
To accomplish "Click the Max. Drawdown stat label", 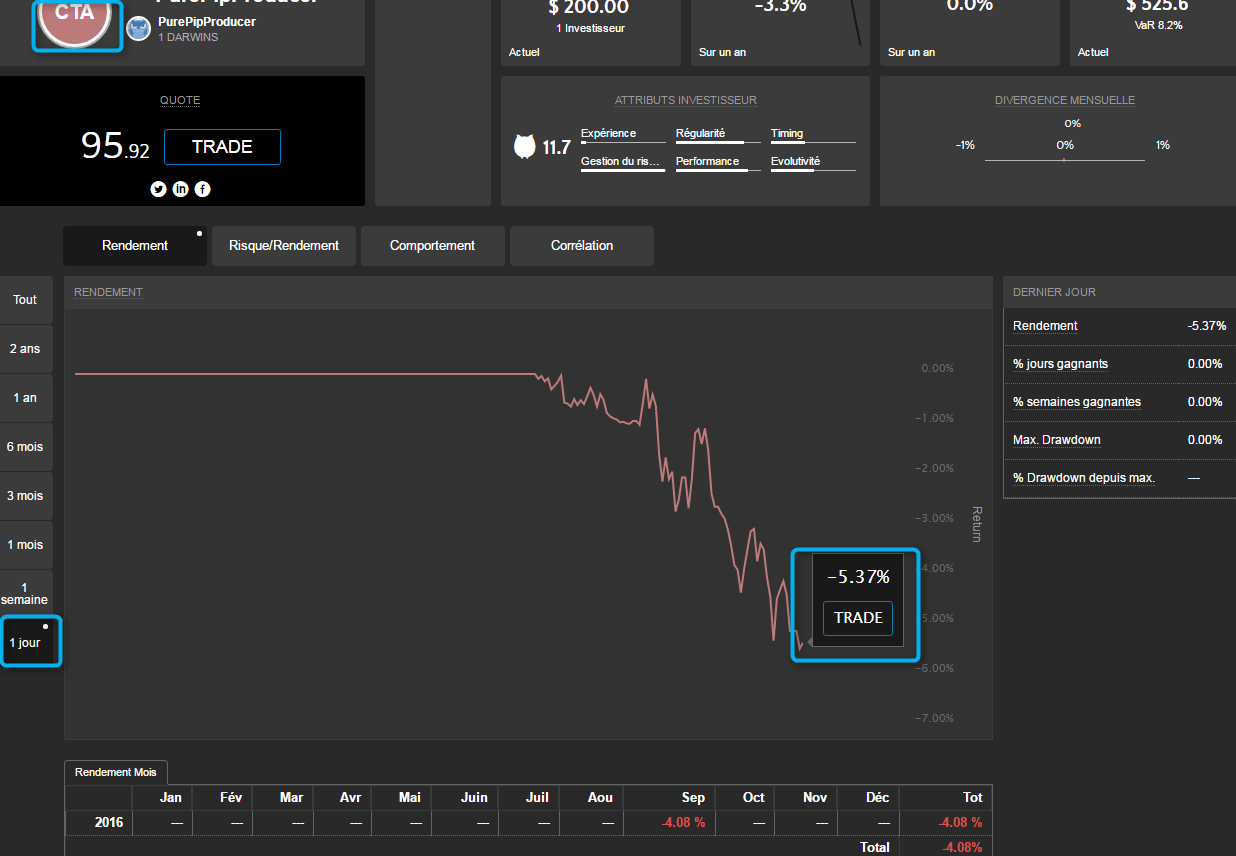I will [1058, 440].
